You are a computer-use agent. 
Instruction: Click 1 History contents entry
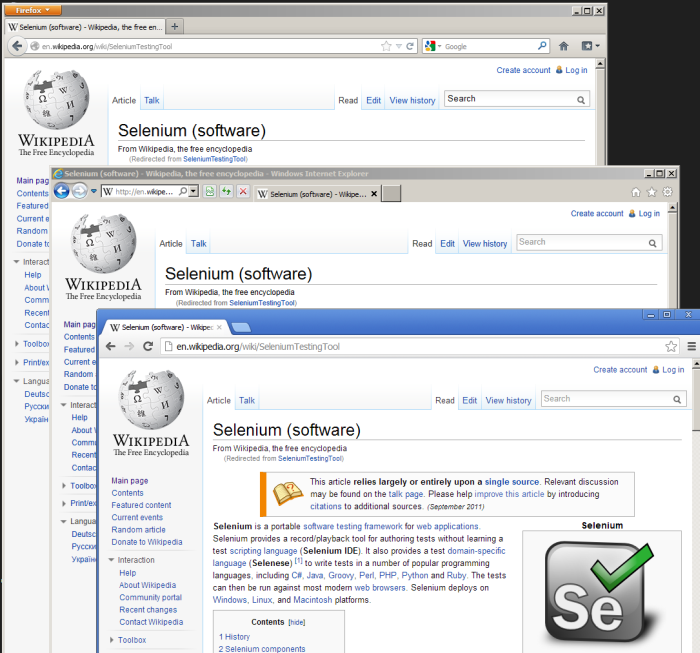click(x=234, y=637)
